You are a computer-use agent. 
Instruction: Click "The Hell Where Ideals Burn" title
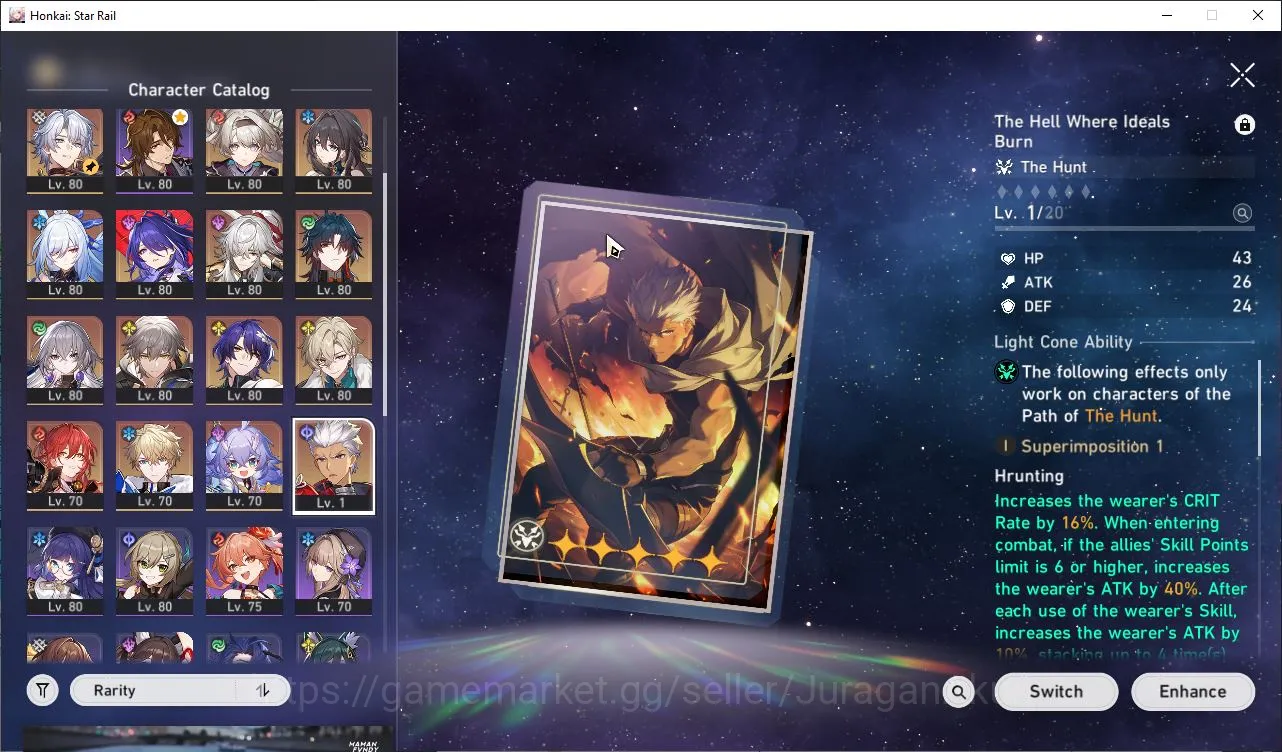click(1082, 131)
